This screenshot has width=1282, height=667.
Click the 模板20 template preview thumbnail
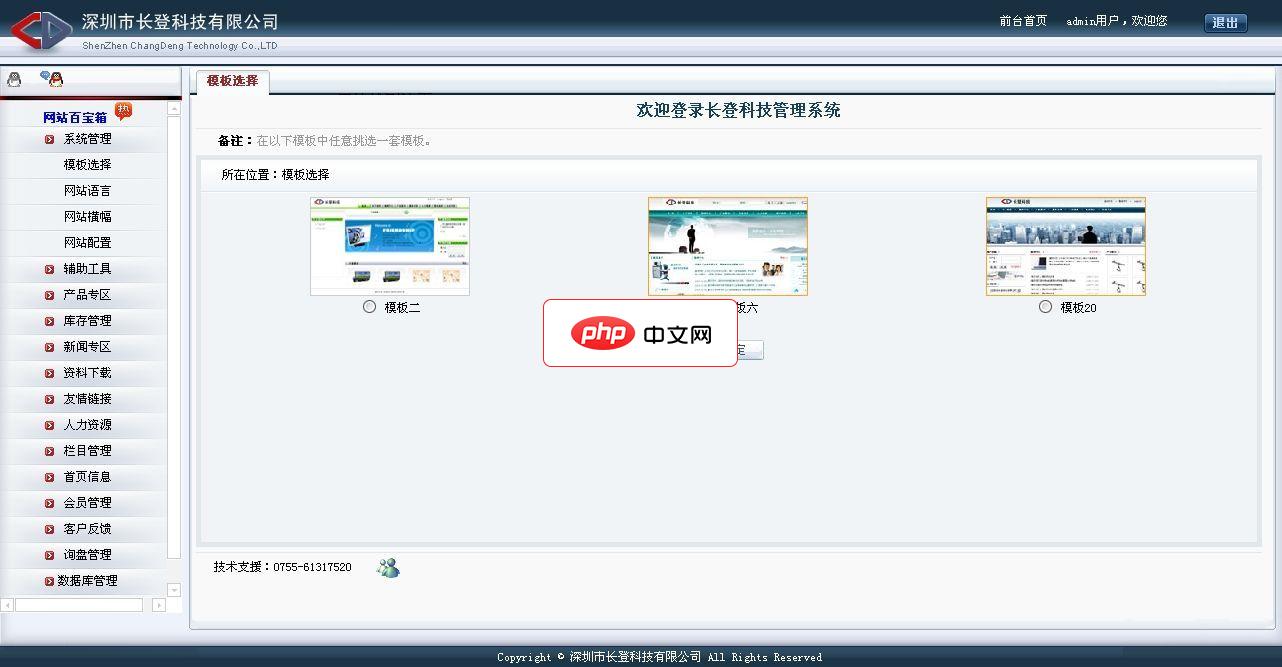[1066, 246]
